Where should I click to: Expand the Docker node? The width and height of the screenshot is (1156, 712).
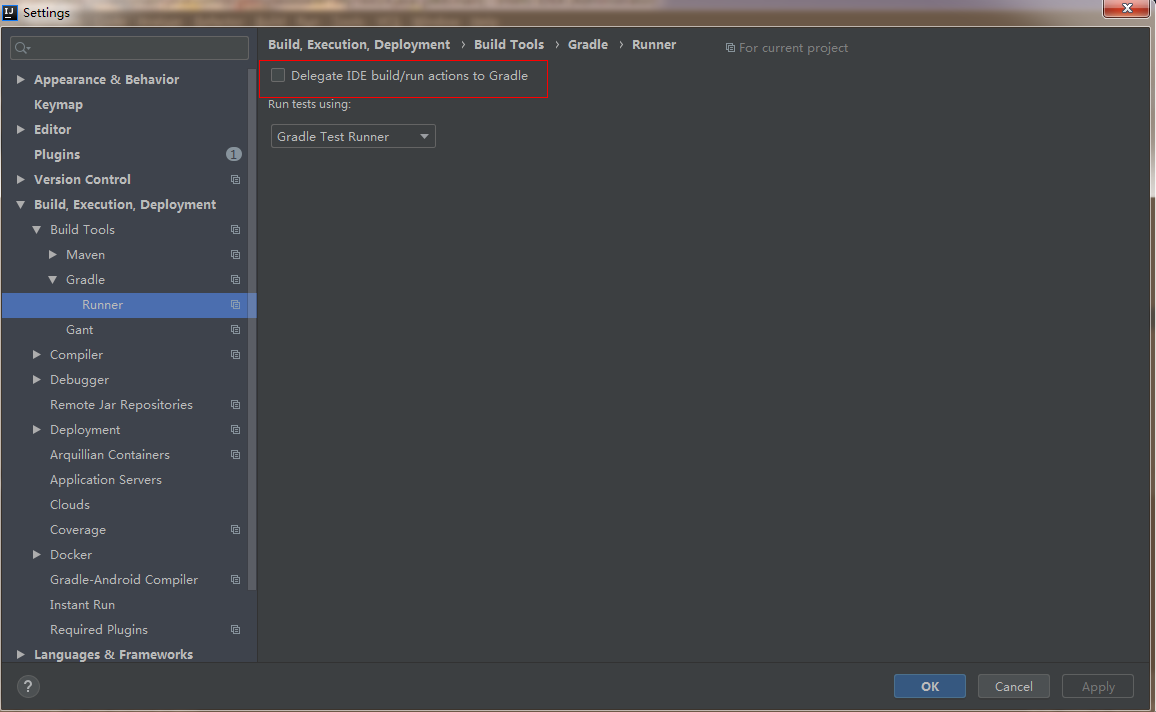pyautogui.click(x=37, y=555)
